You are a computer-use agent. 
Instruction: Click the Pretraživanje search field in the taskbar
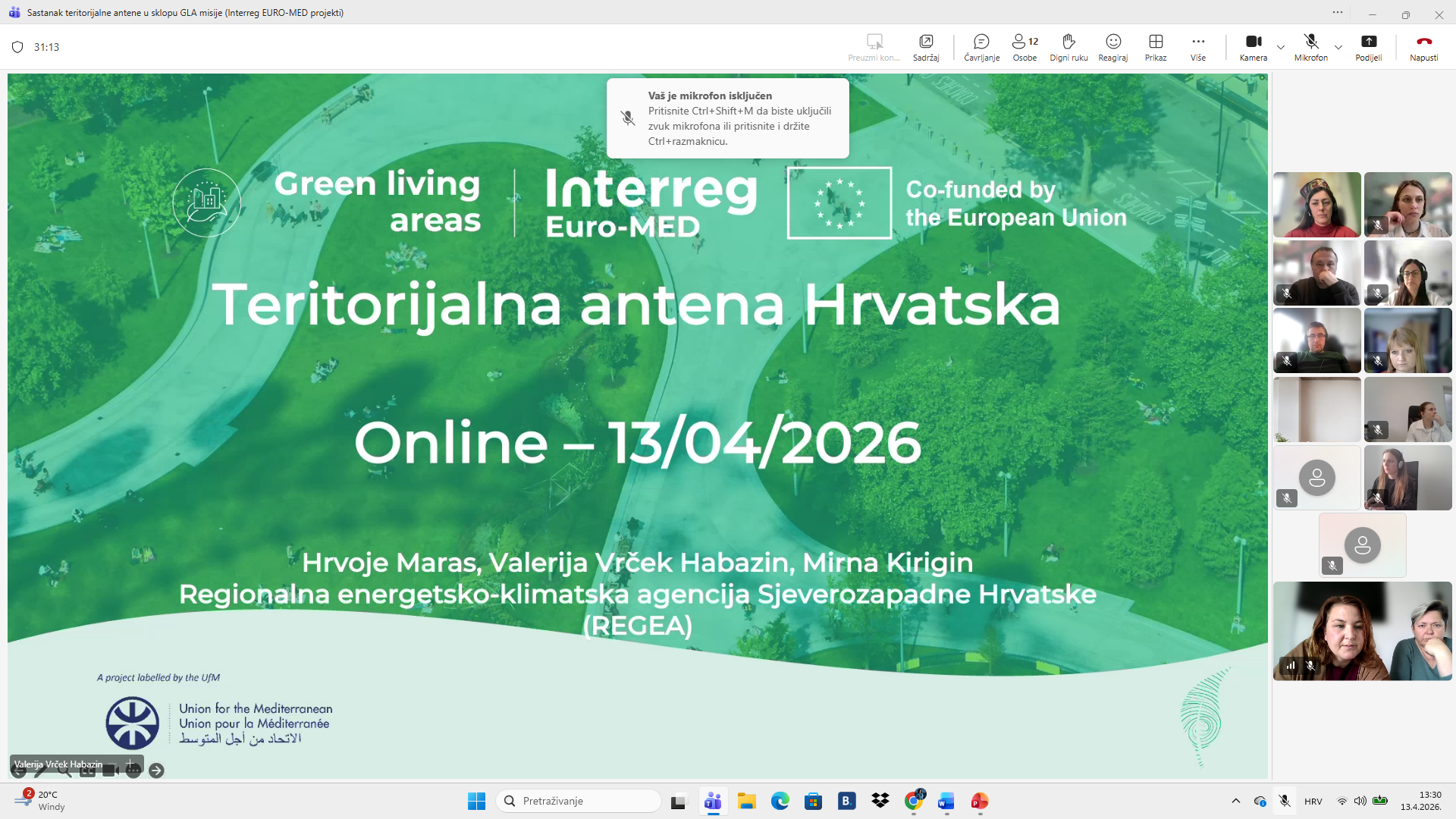click(578, 801)
